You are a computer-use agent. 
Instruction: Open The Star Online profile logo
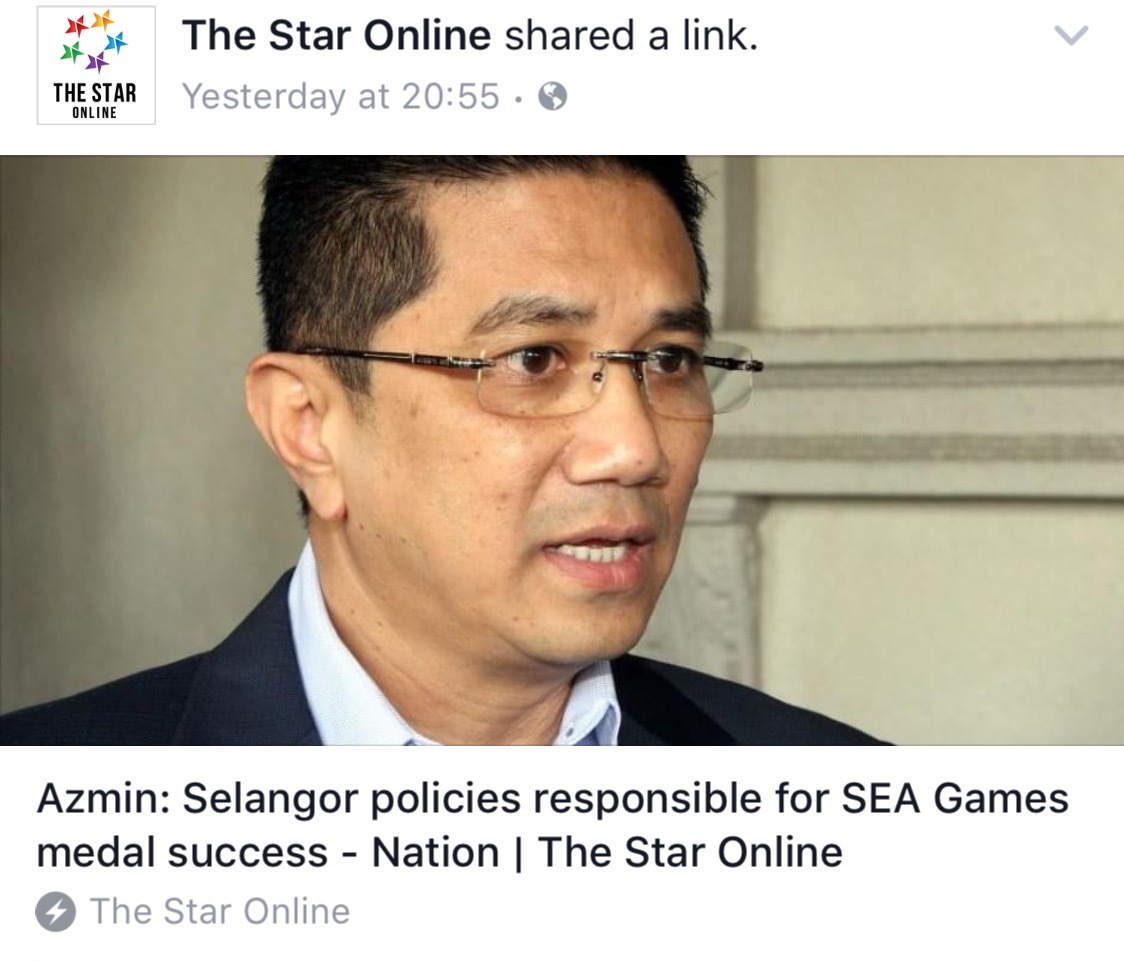96,65
